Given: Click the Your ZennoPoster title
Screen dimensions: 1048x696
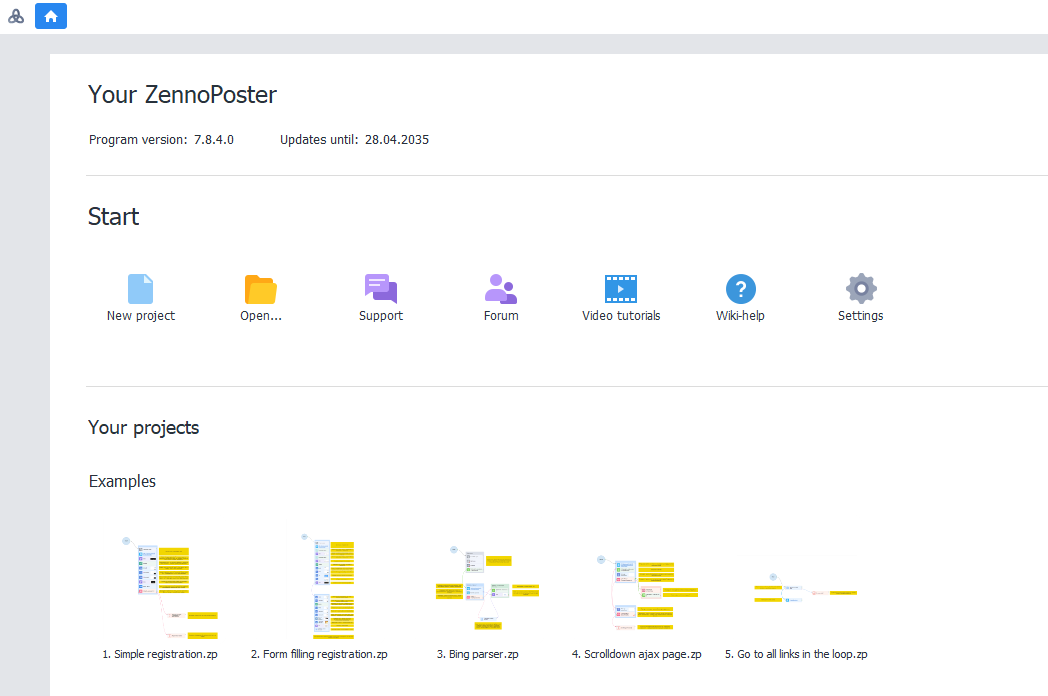Looking at the screenshot, I should tap(182, 94).
